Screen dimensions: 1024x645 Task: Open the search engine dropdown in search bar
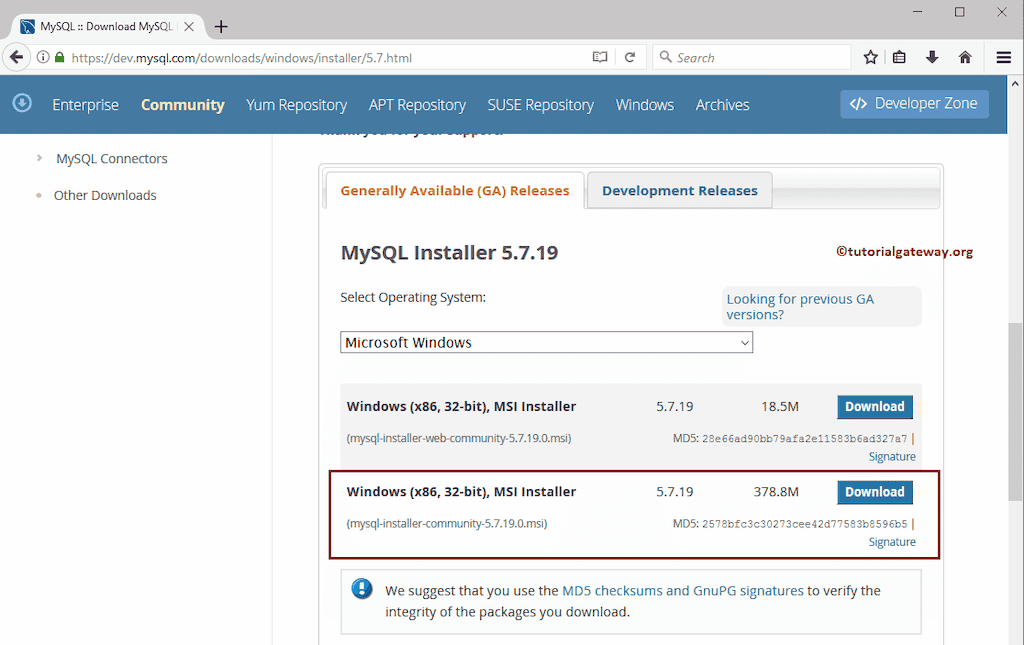pos(666,57)
